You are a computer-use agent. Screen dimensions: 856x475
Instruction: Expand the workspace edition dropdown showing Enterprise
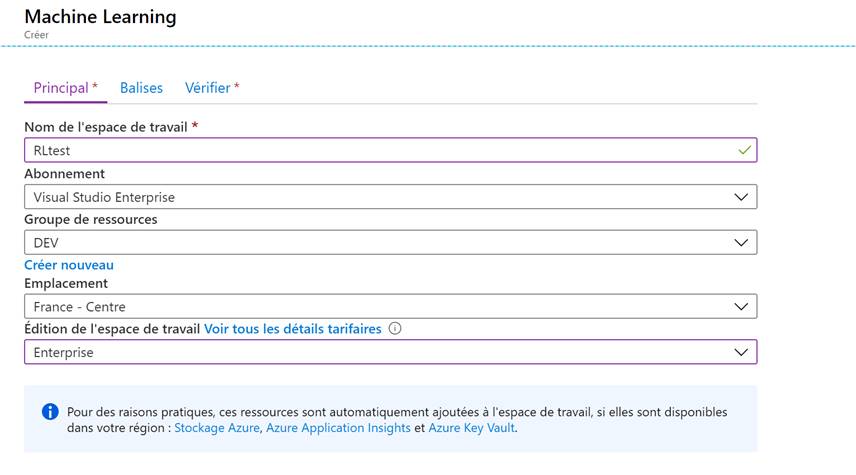[390, 352]
